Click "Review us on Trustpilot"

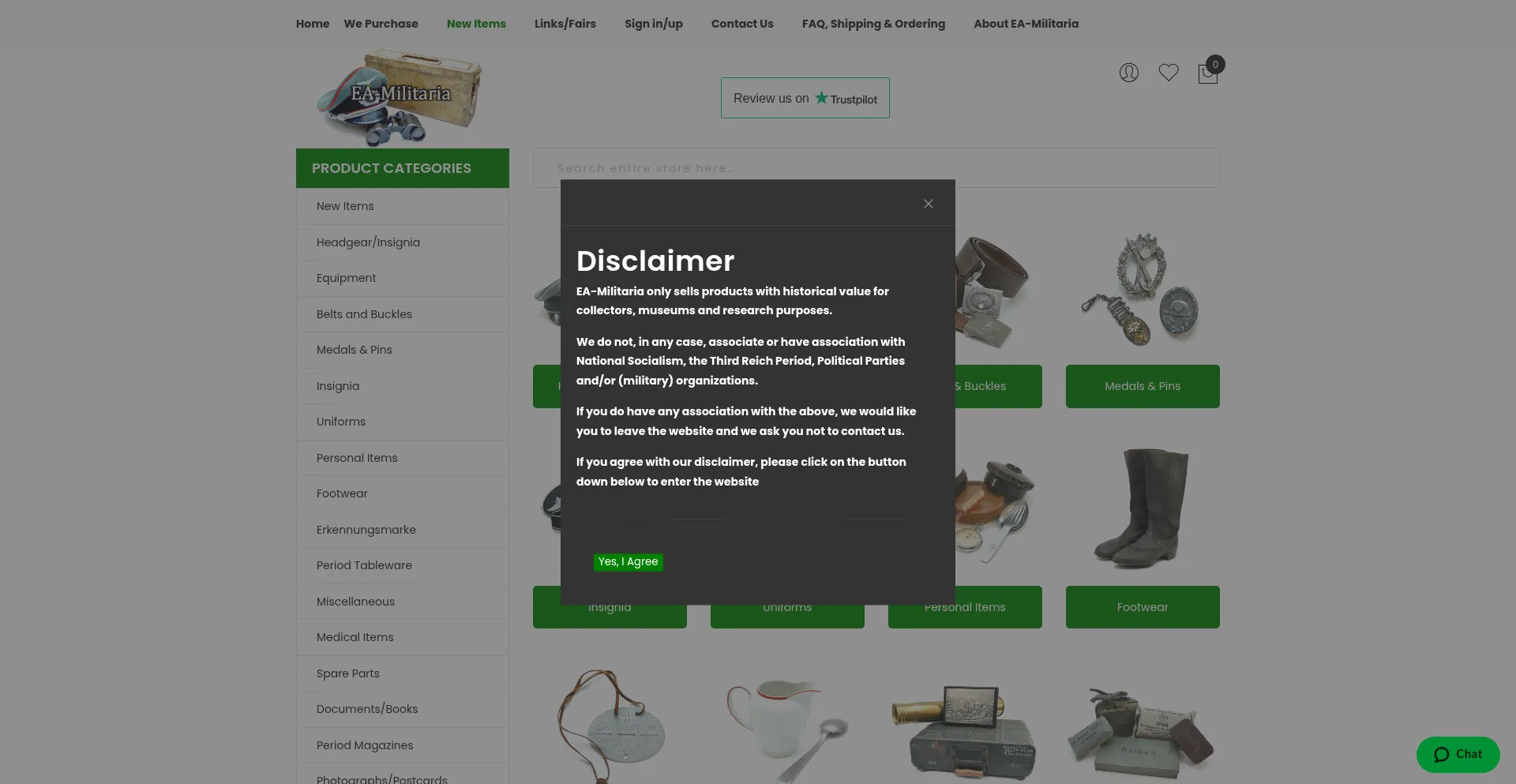click(x=805, y=98)
